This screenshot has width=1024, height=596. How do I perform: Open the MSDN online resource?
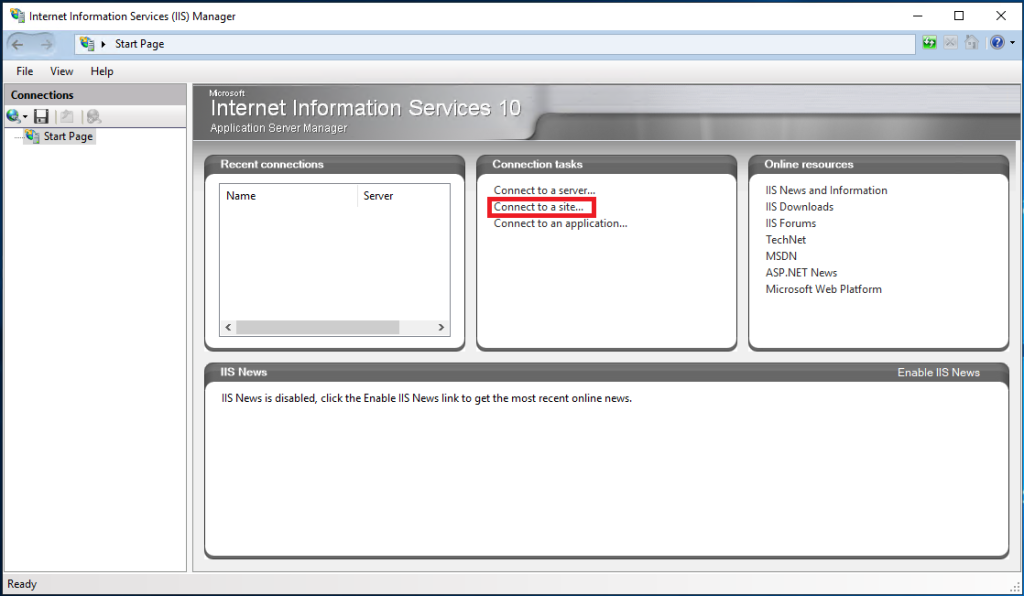781,256
